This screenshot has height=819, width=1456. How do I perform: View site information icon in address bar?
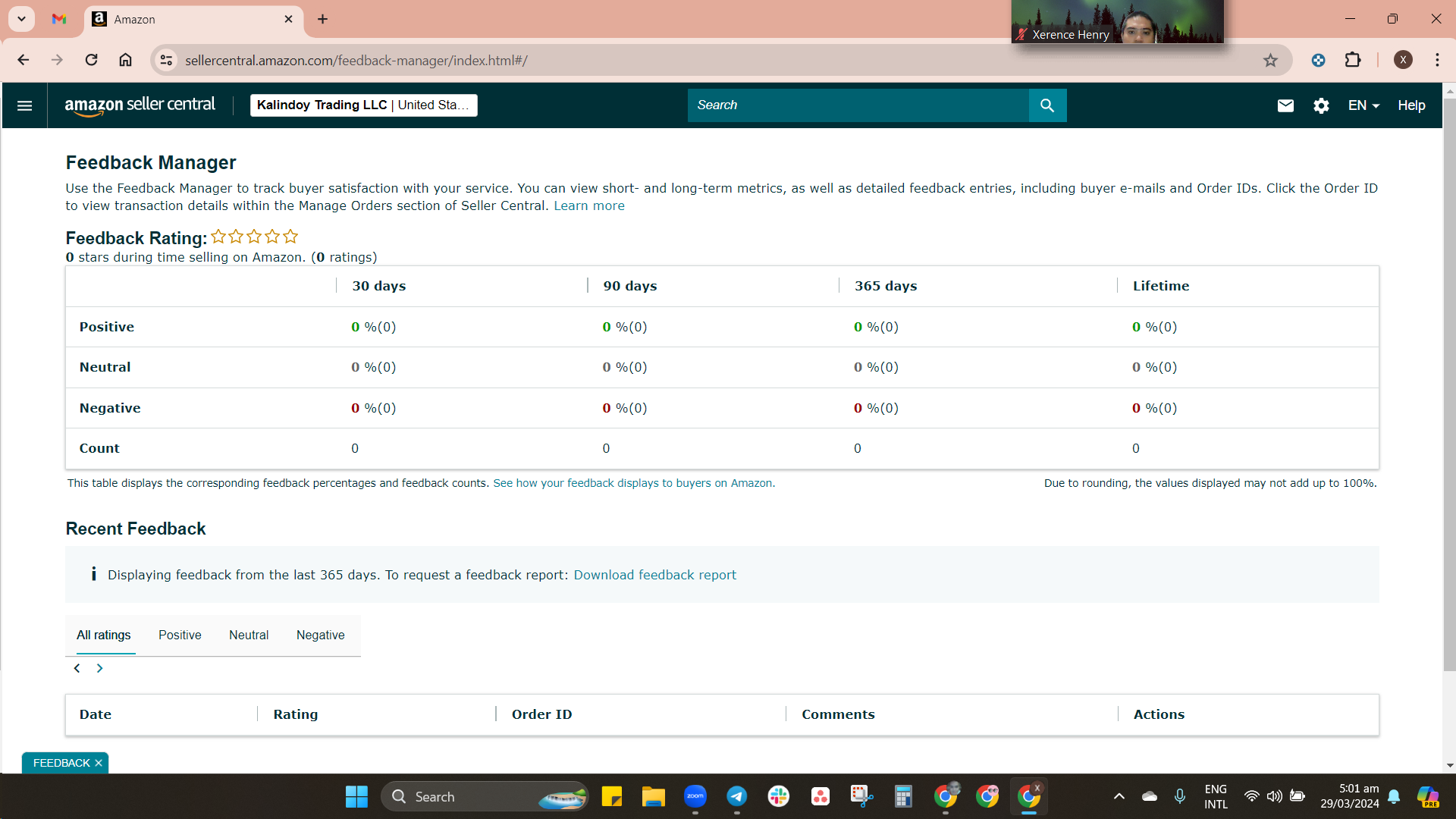[166, 60]
